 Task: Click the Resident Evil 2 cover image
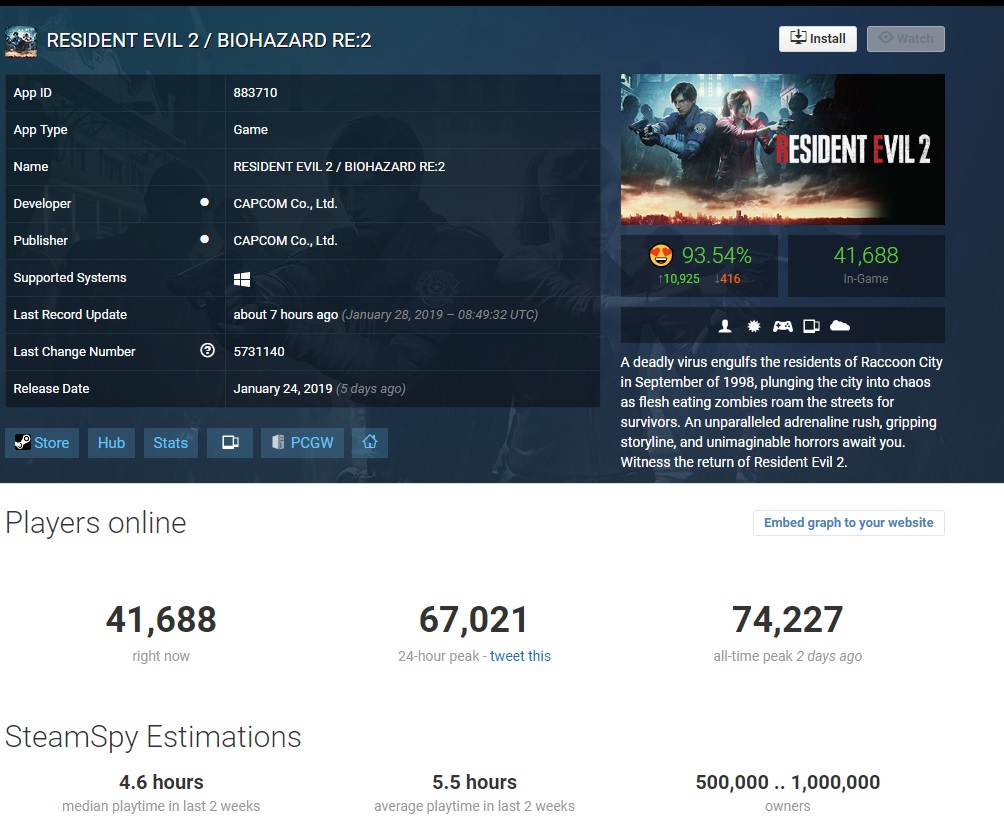(x=782, y=149)
